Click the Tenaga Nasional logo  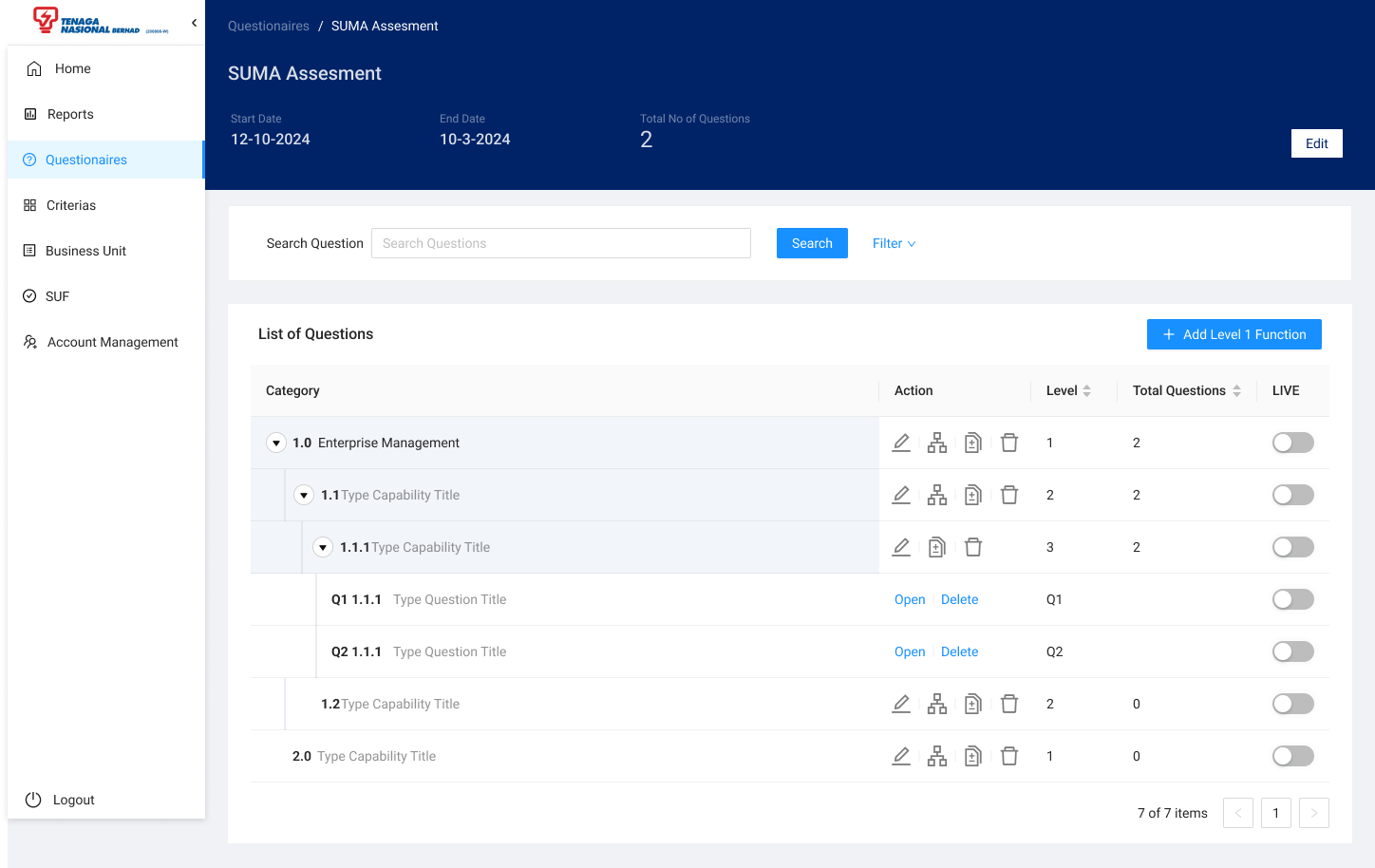101,21
